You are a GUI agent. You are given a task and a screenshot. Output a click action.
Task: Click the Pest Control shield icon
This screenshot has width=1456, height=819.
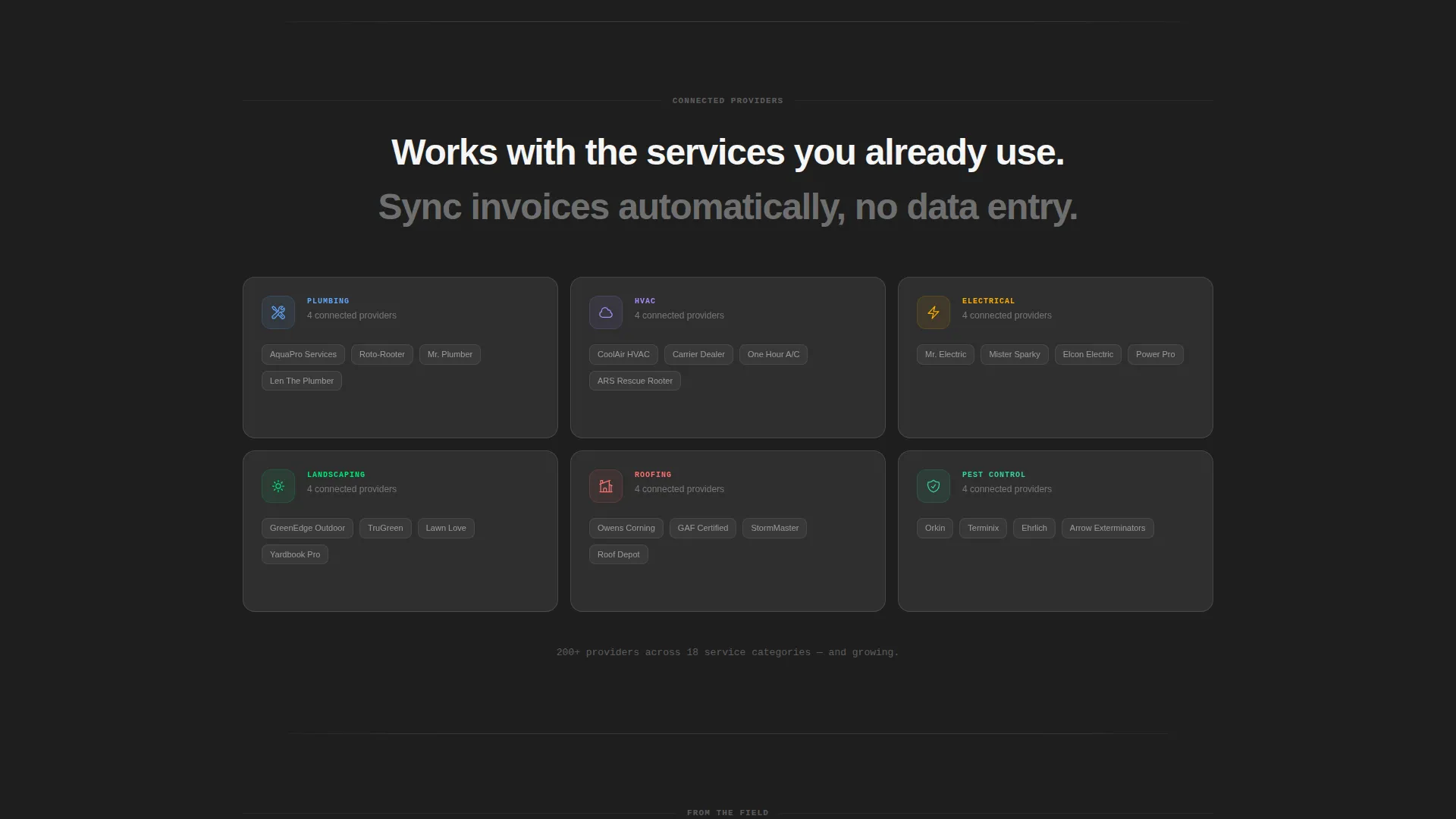pyautogui.click(x=934, y=486)
